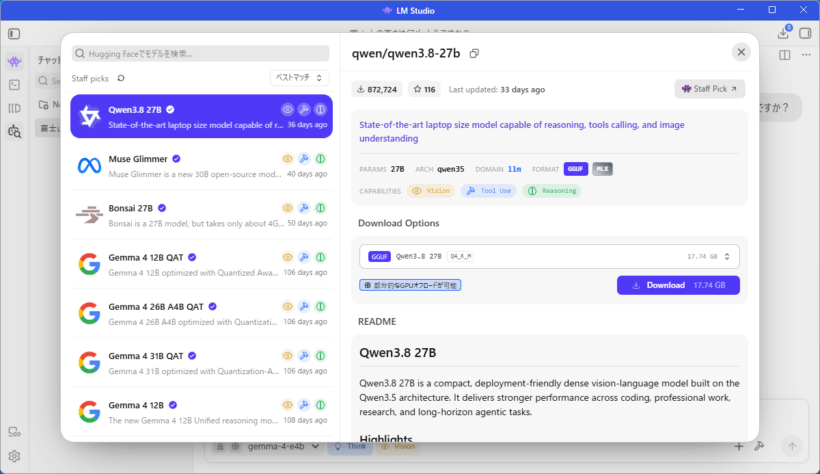Viewport: 820px width, 474px height.
Task: Refresh the Staff picks list
Action: click(x=121, y=78)
